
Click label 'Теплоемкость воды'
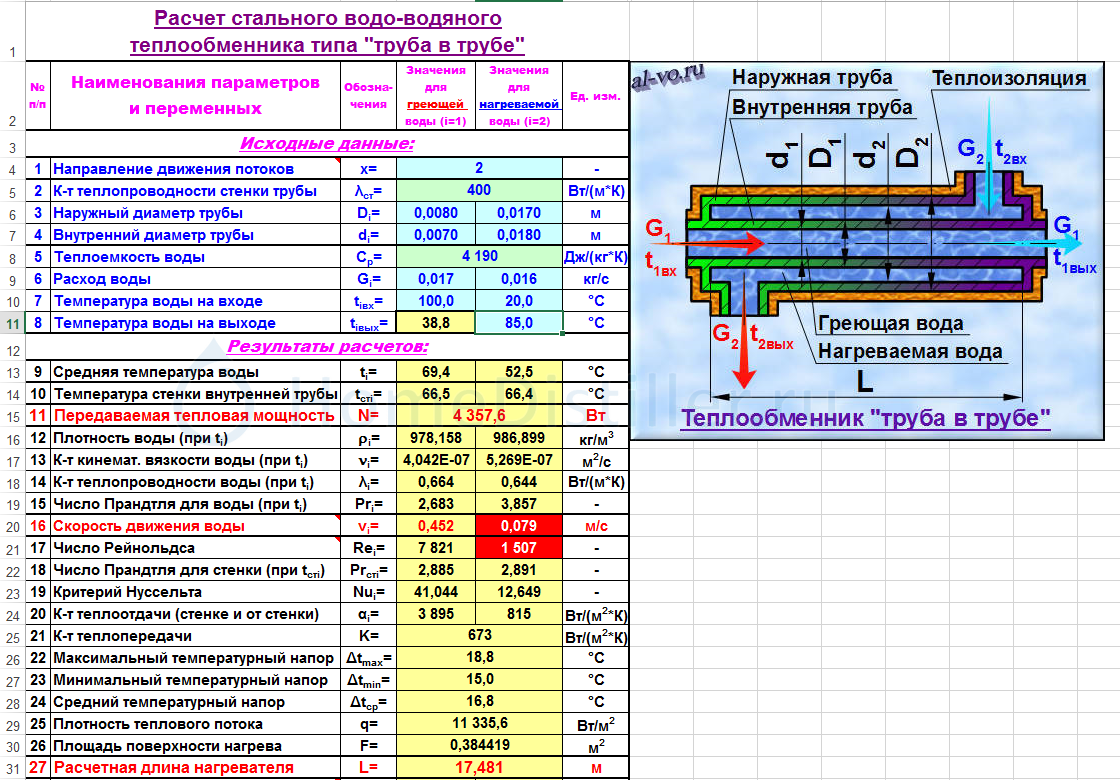129,257
